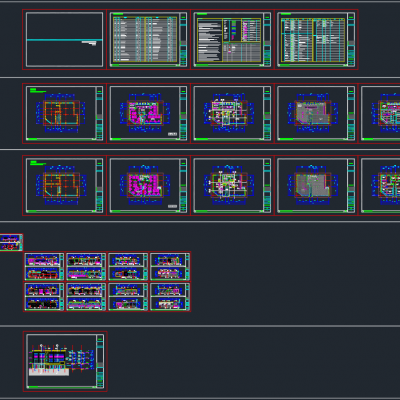Select the cropped plan sheet ending third row
The image size is (400, 400).
tap(380, 185)
